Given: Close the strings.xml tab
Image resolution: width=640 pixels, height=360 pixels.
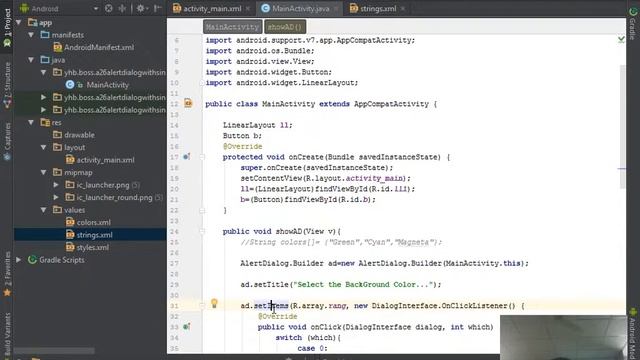Looking at the screenshot, I should (x=402, y=9).
